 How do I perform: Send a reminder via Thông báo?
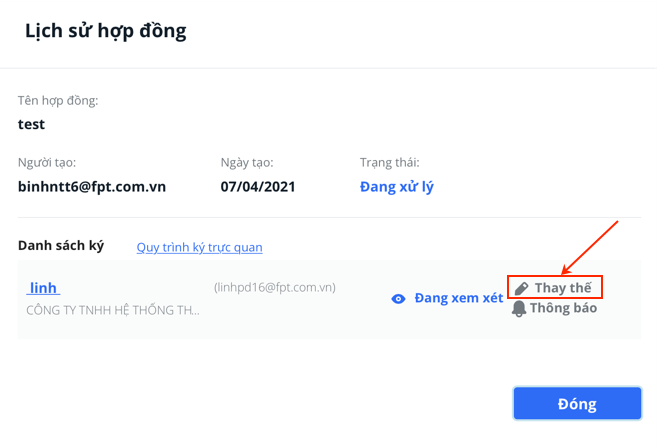(x=554, y=308)
